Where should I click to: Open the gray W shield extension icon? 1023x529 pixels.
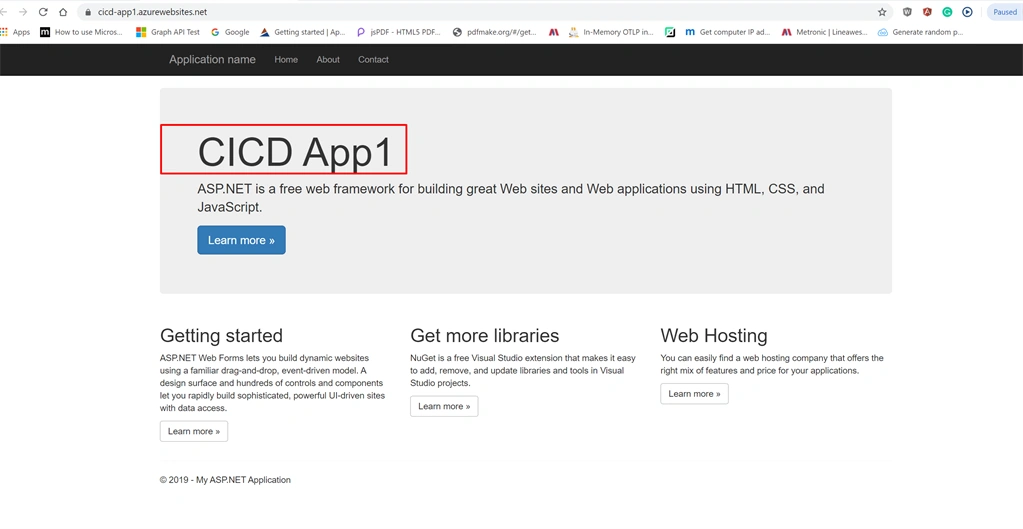coord(907,12)
